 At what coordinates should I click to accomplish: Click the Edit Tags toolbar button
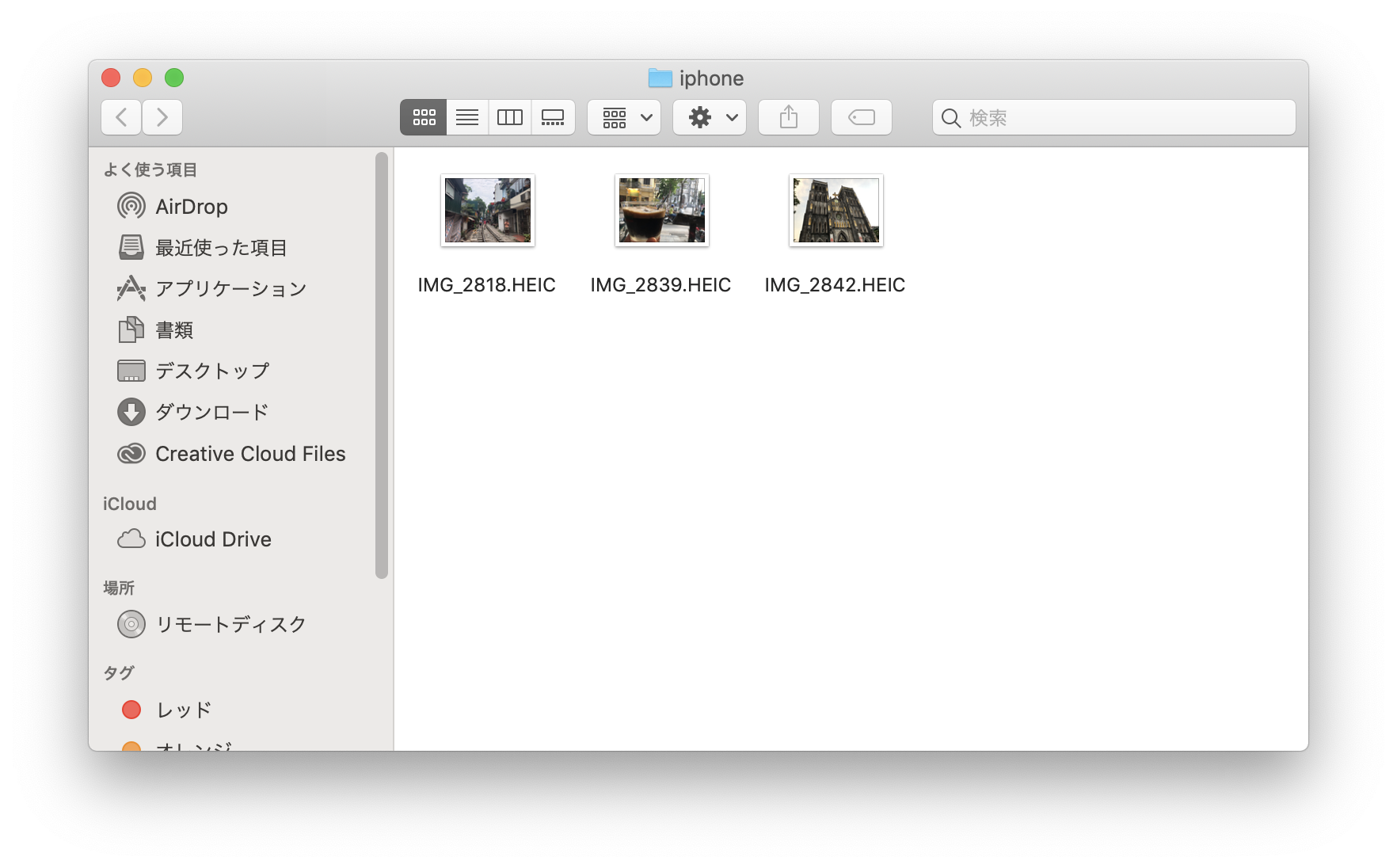[x=862, y=117]
